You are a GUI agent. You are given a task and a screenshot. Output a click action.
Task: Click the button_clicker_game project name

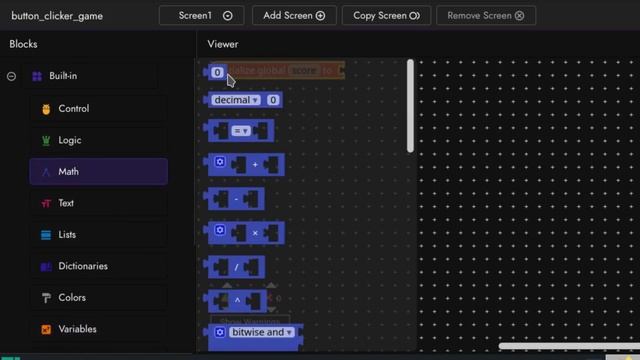coord(57,16)
